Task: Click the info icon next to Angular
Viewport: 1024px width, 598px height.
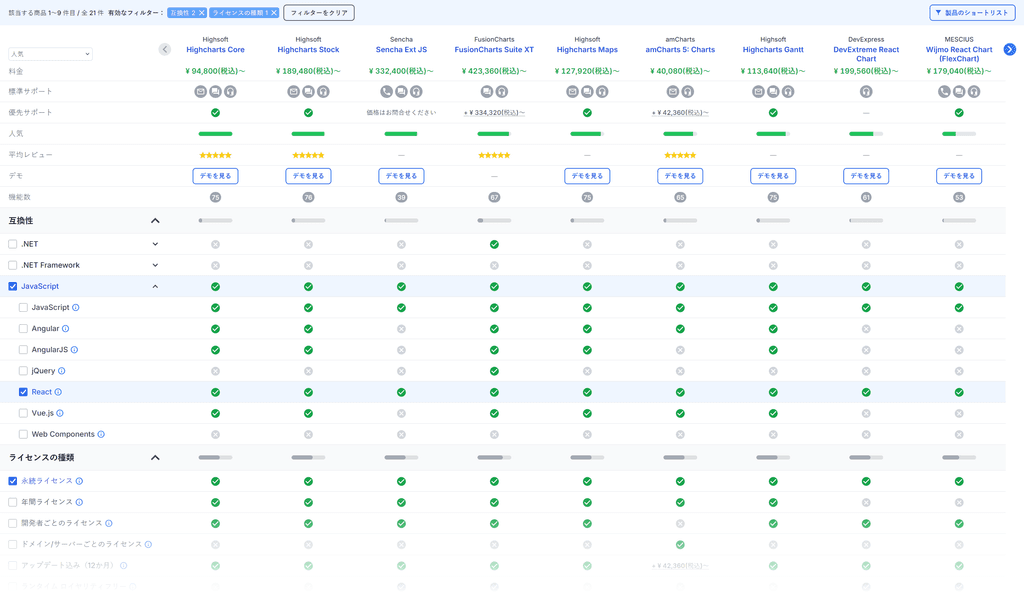Action: pos(65,328)
